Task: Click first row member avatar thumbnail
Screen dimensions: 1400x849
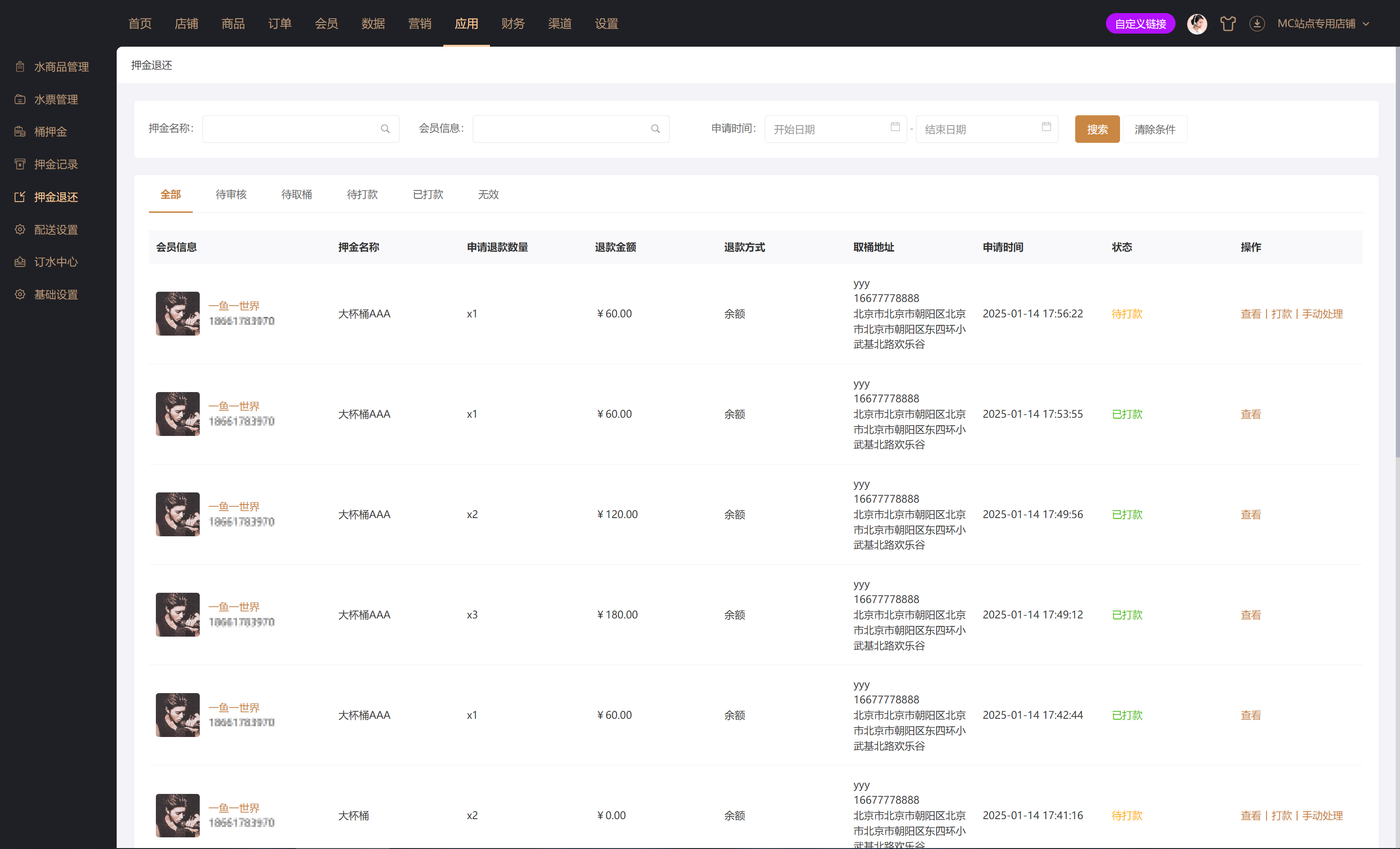Action: pyautogui.click(x=178, y=314)
